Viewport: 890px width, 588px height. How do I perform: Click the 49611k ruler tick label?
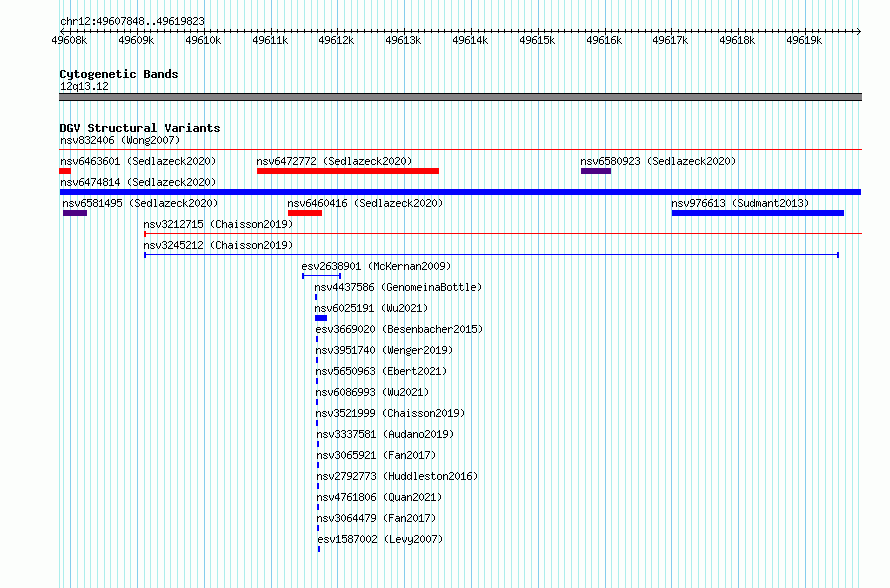[x=270, y=40]
